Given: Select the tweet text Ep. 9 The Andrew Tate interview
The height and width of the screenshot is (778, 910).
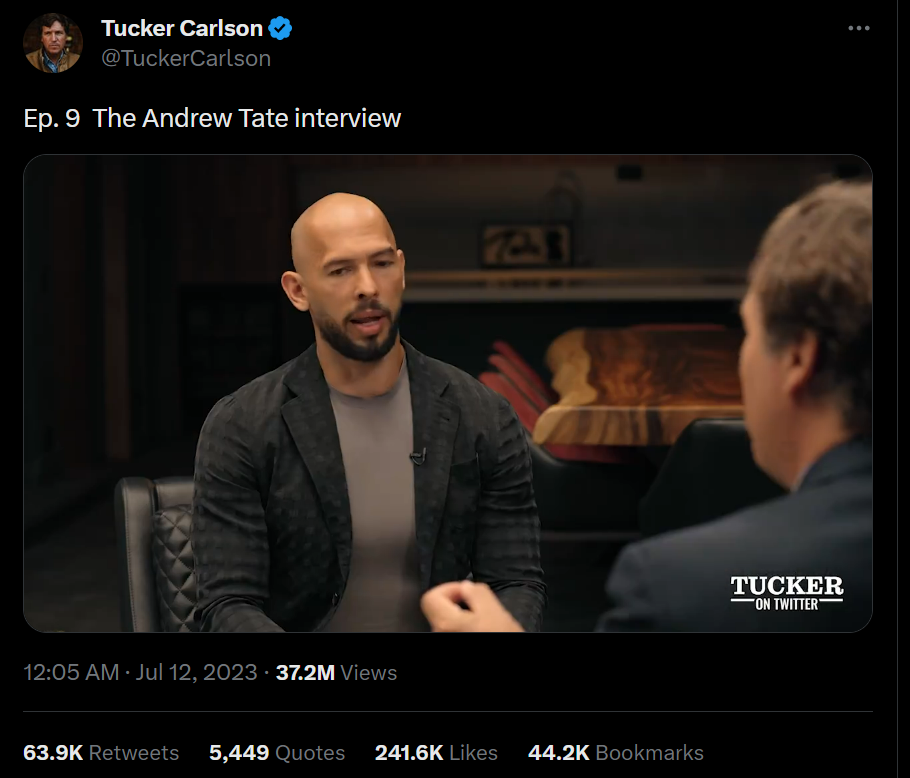Looking at the screenshot, I should tap(212, 118).
